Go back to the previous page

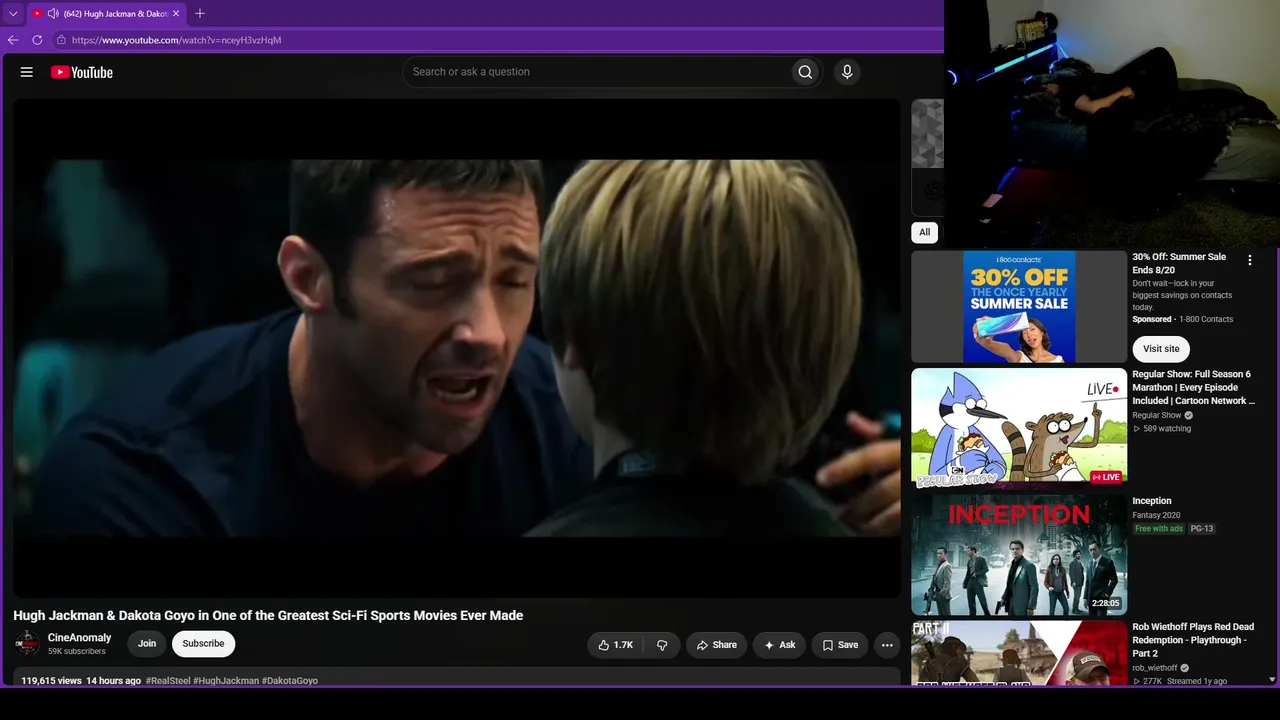tap(13, 40)
